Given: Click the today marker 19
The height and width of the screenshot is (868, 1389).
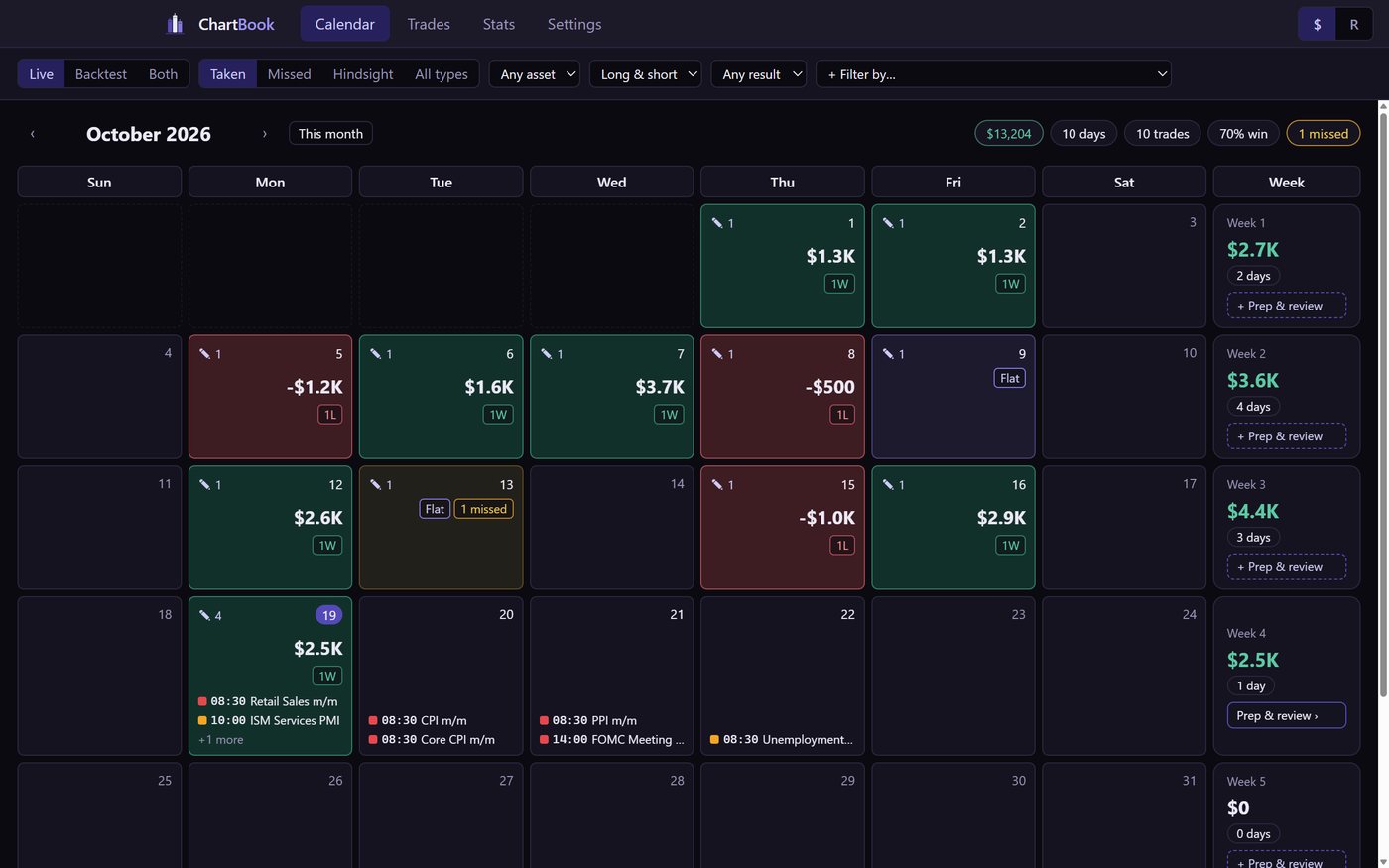Looking at the screenshot, I should point(329,615).
